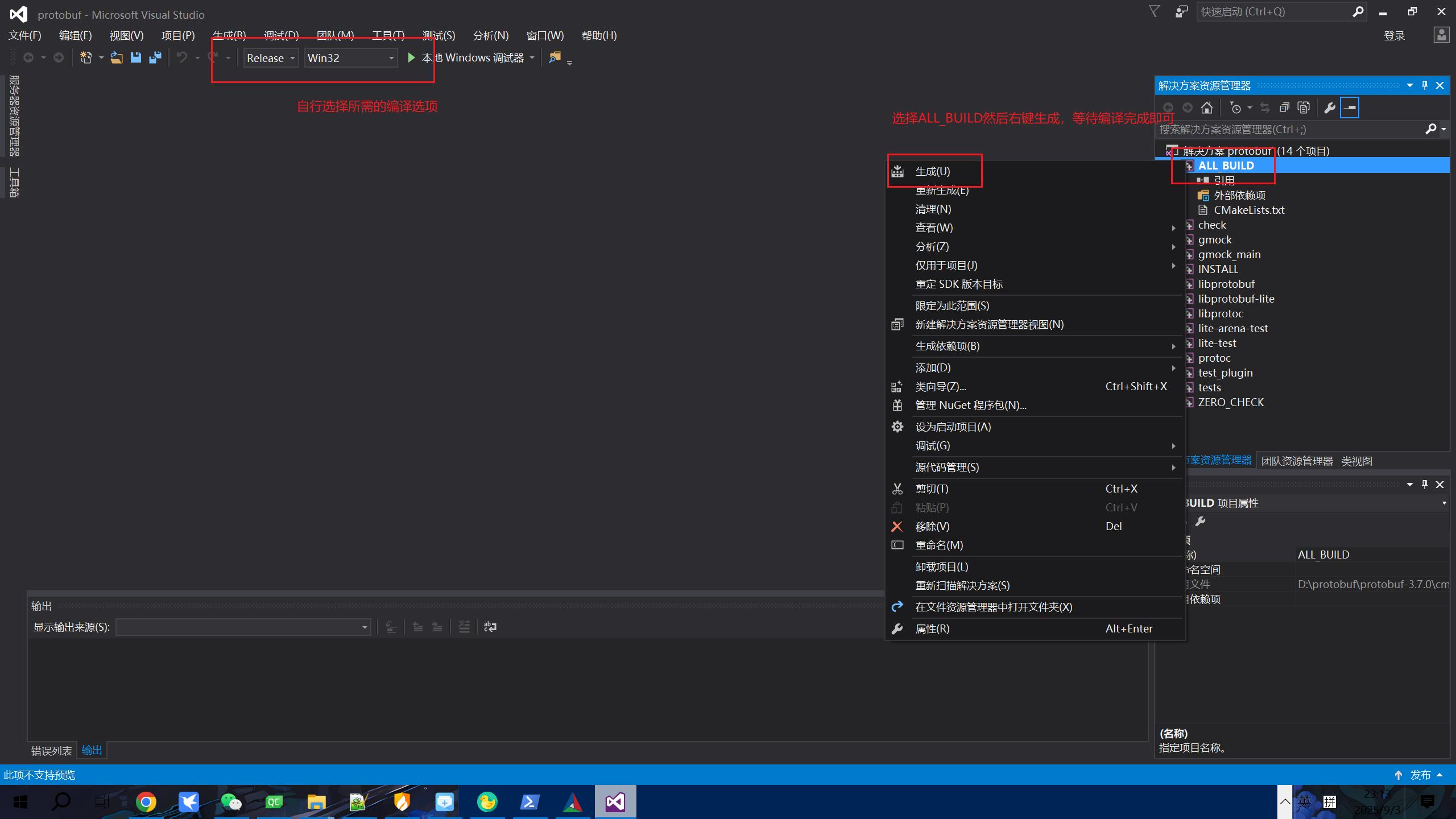Pin the Properties panel
This screenshot has height=819, width=1456.
(x=1425, y=484)
